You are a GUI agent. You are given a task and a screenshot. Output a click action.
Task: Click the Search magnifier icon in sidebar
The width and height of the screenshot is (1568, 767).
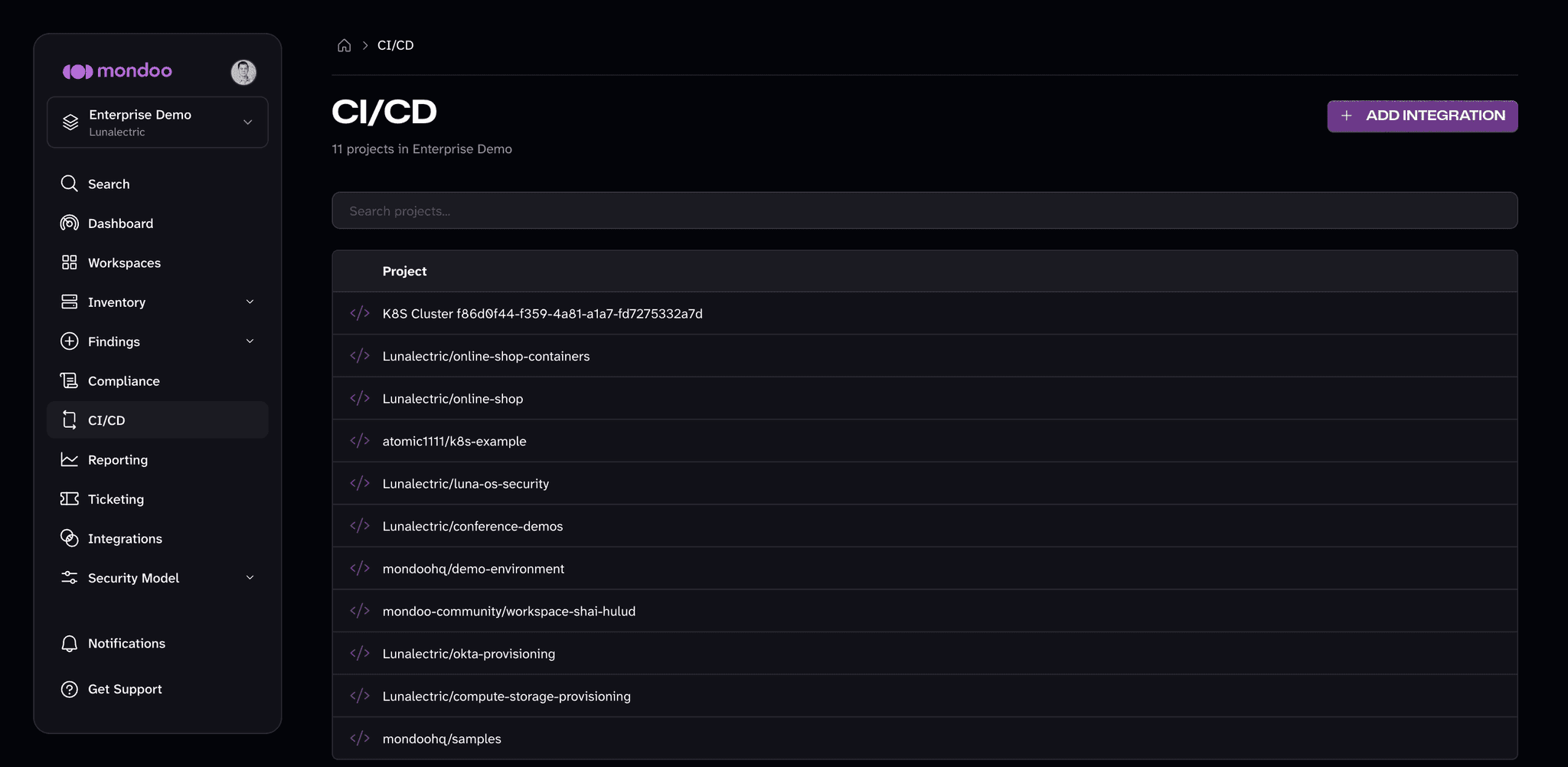(70, 184)
